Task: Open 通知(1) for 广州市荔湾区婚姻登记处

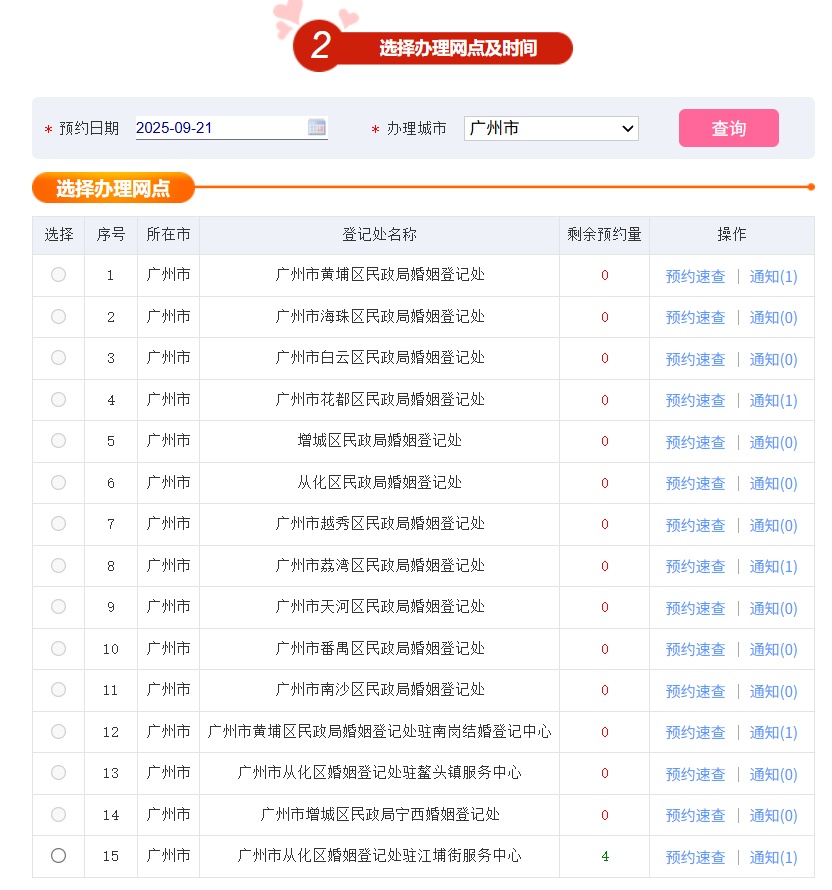Action: pos(772,565)
